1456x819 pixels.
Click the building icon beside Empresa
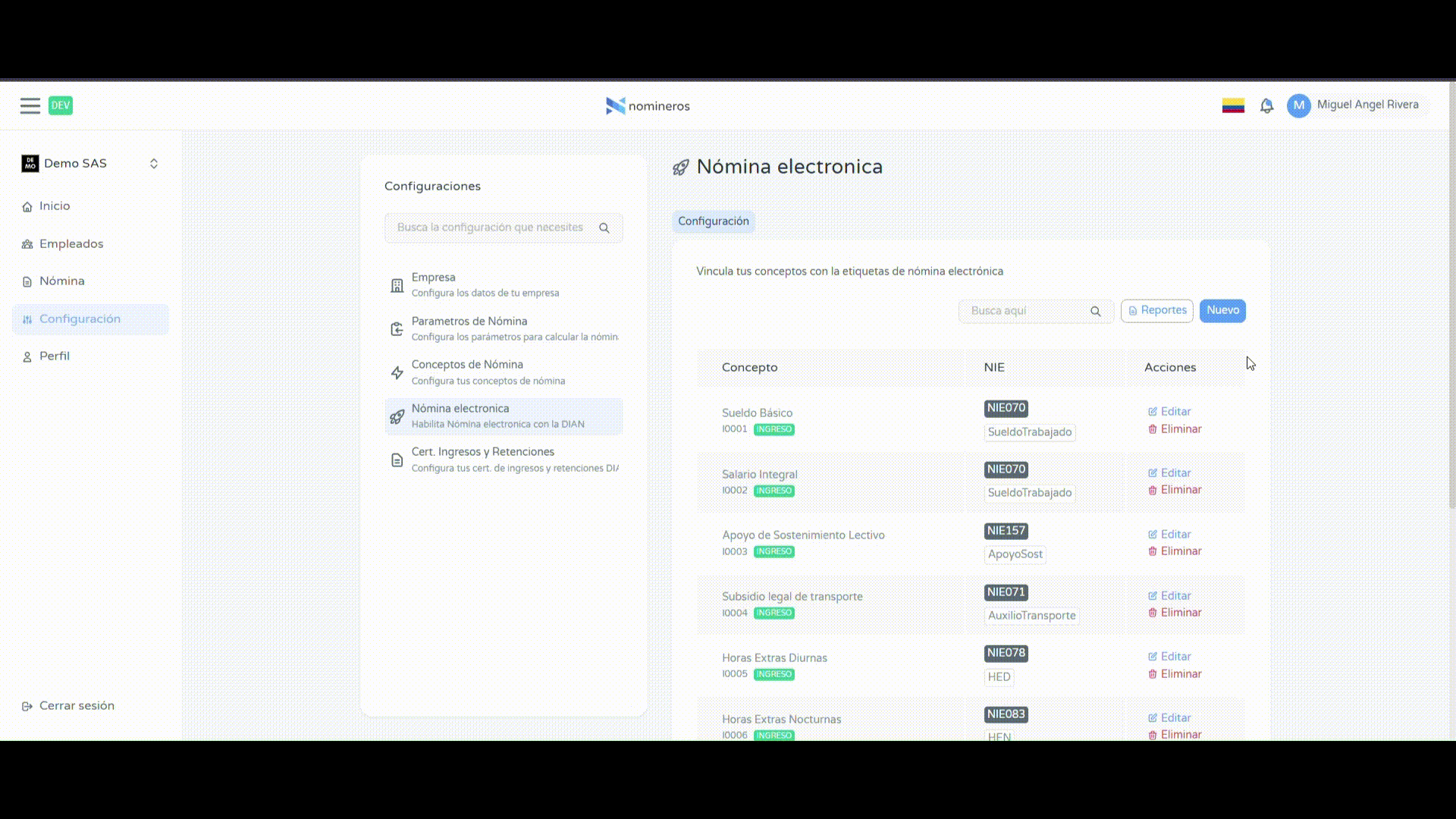(x=397, y=286)
